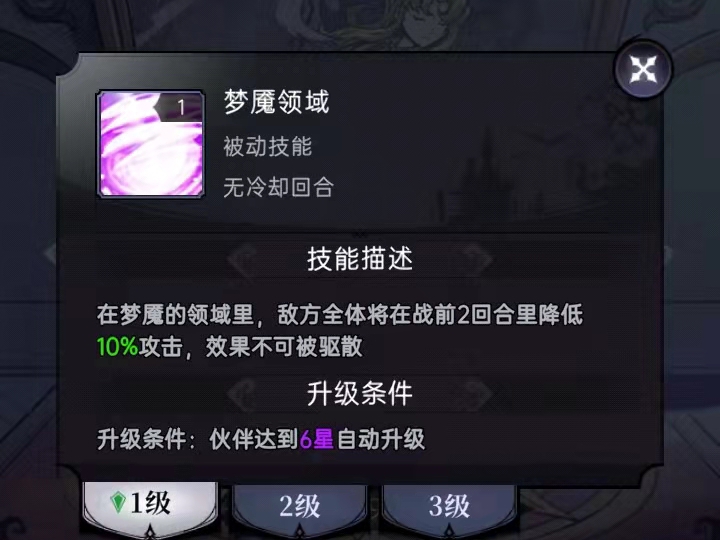Screen dimensions: 720x540
Task: Click the 被动技能 skill type label
Action: [x=268, y=146]
